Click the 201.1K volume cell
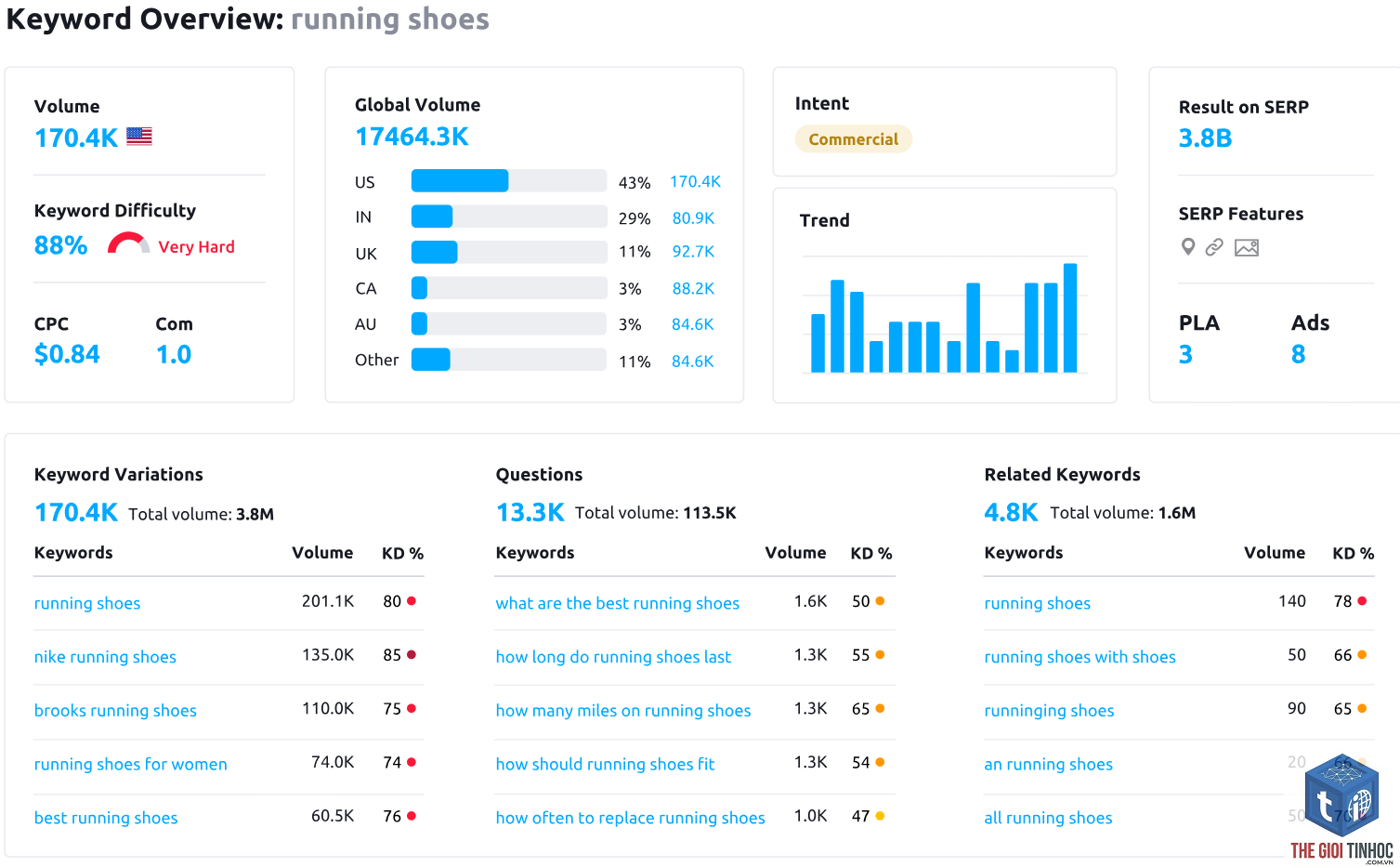 [x=328, y=601]
